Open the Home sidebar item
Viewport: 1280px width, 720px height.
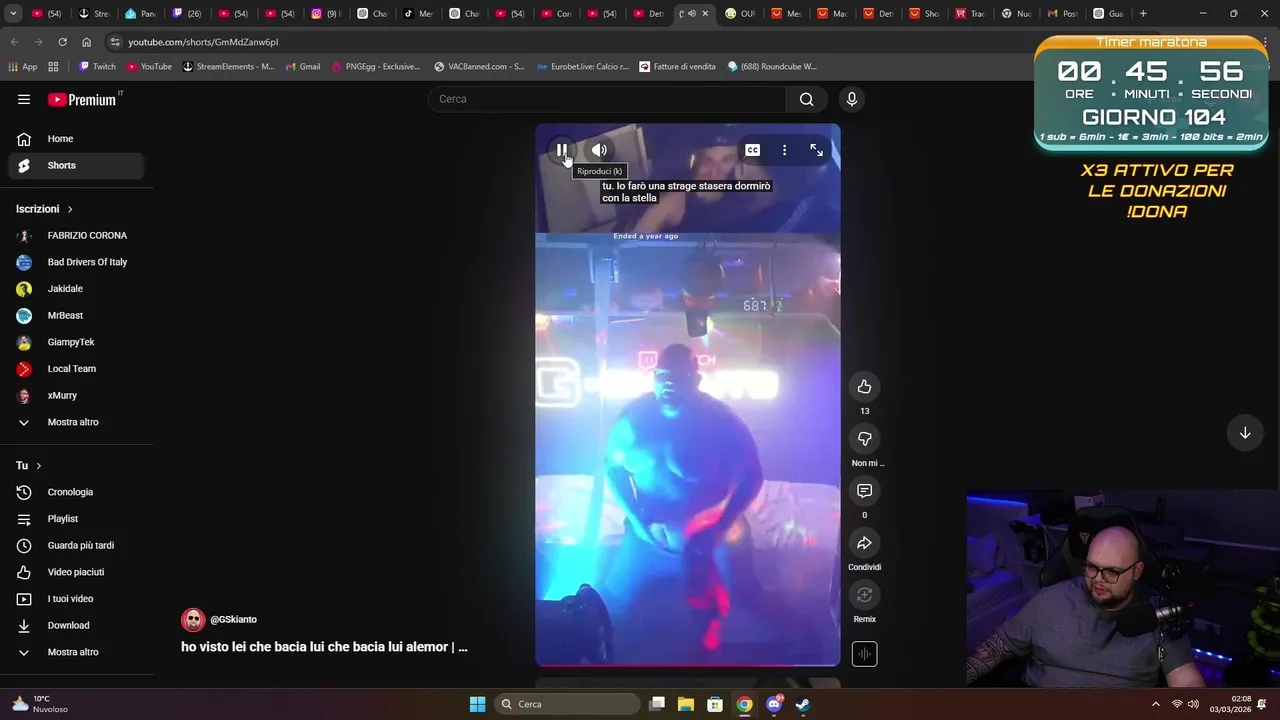[76, 139]
